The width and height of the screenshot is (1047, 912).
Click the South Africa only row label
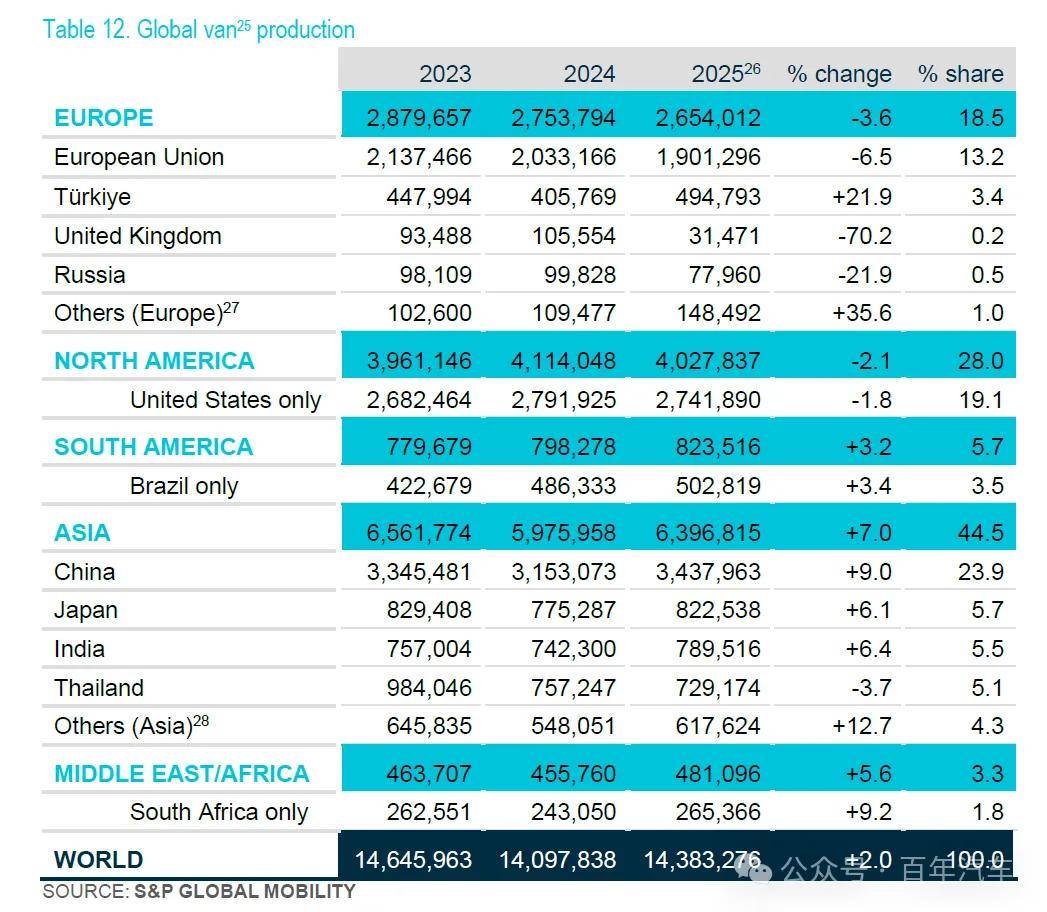[219, 813]
